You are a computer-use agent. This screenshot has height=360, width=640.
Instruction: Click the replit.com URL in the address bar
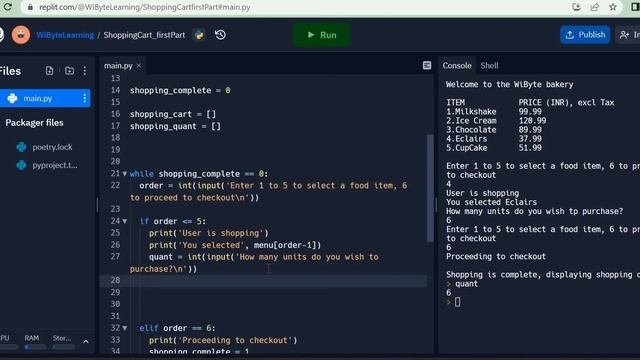click(144, 7)
